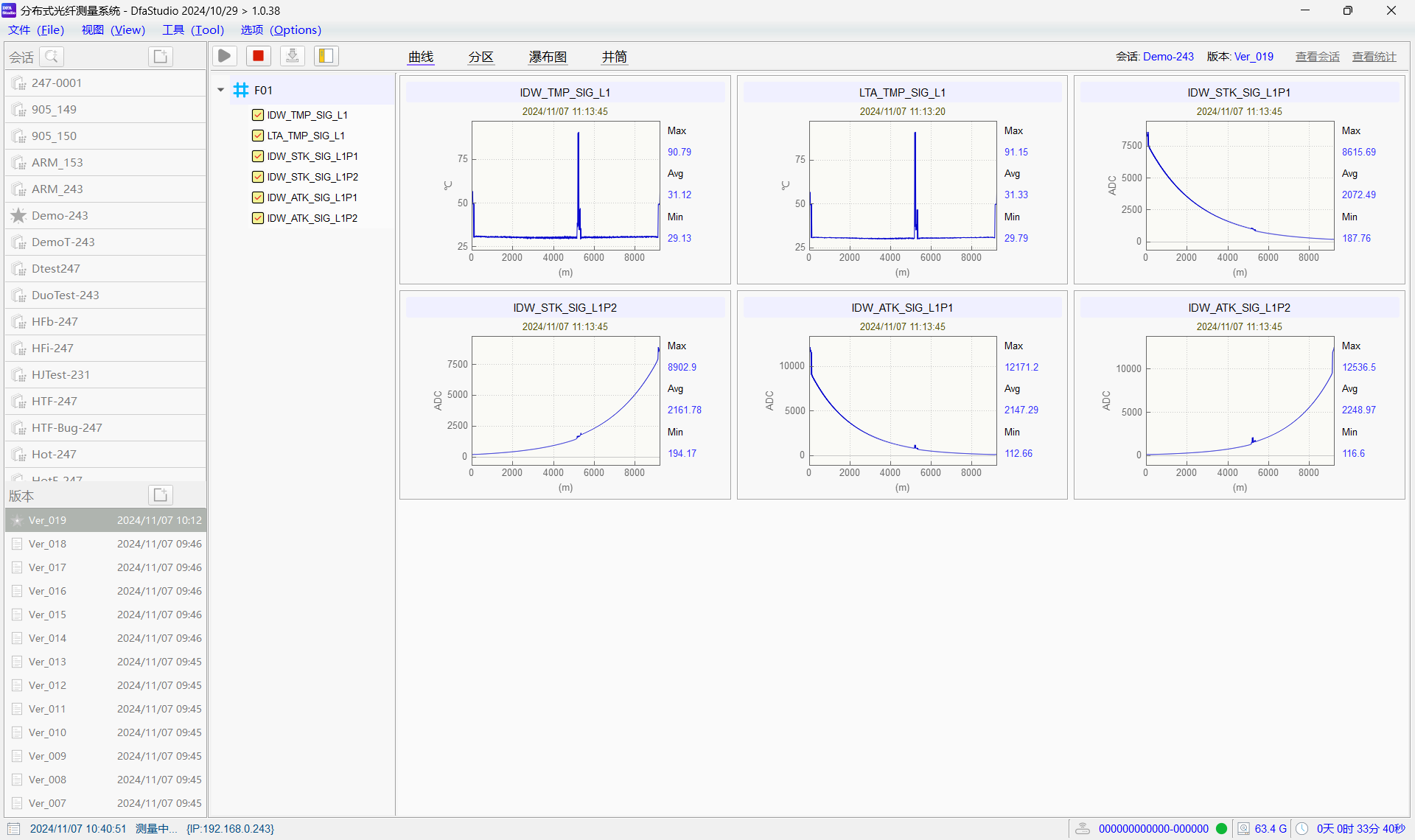
Task: Uncheck IDW_TMP_SIG_L1 signal
Action: [x=258, y=115]
